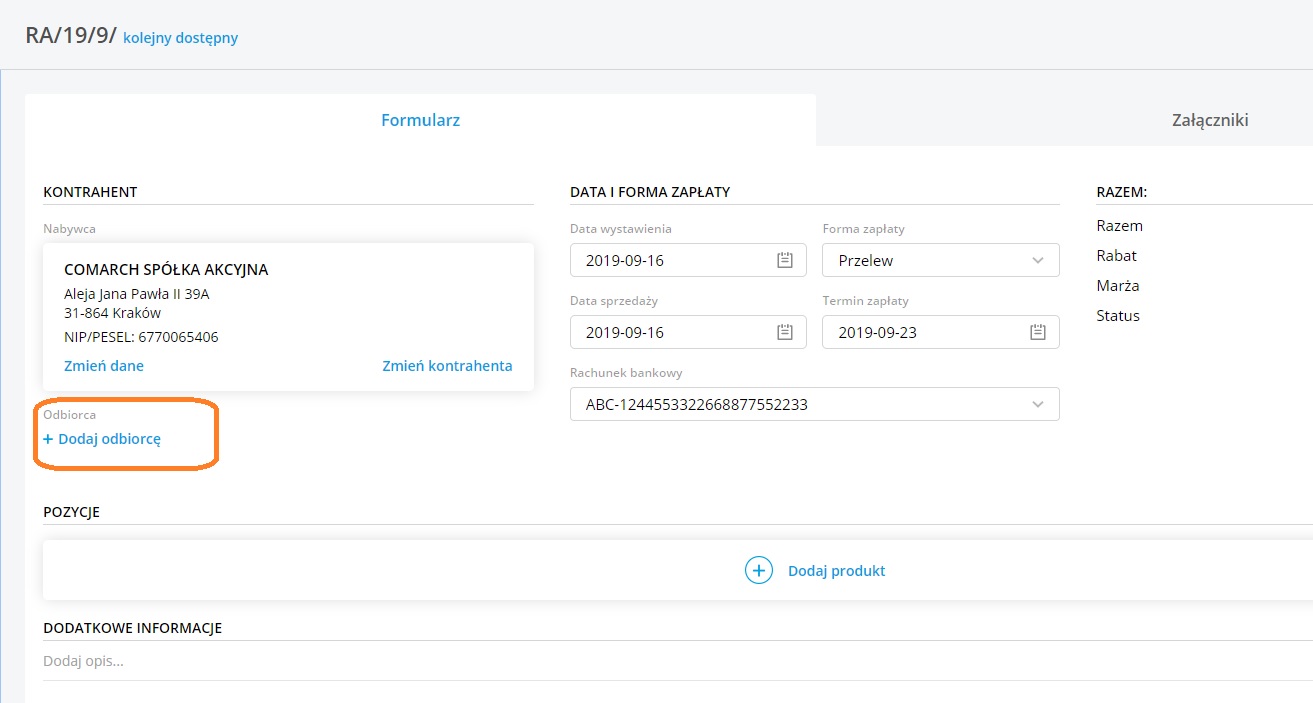Open calendar picker for Data wystawienia

785,261
